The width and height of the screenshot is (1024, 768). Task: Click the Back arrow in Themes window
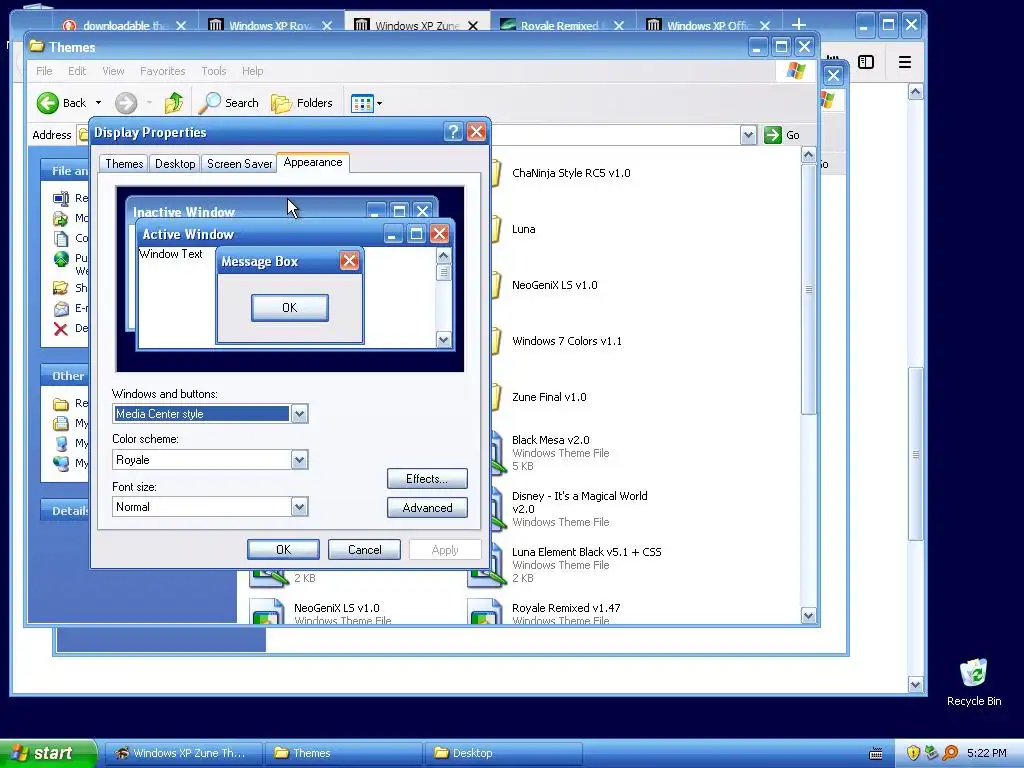coord(48,103)
